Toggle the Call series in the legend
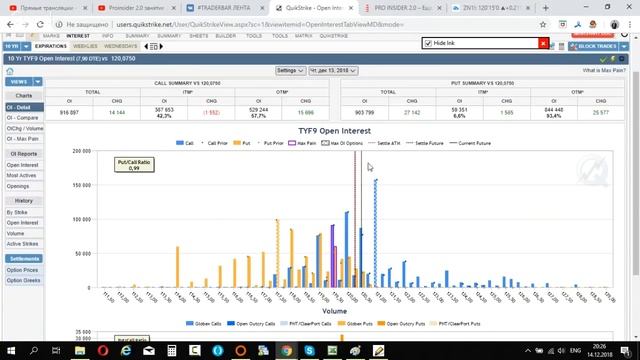 tap(184, 143)
